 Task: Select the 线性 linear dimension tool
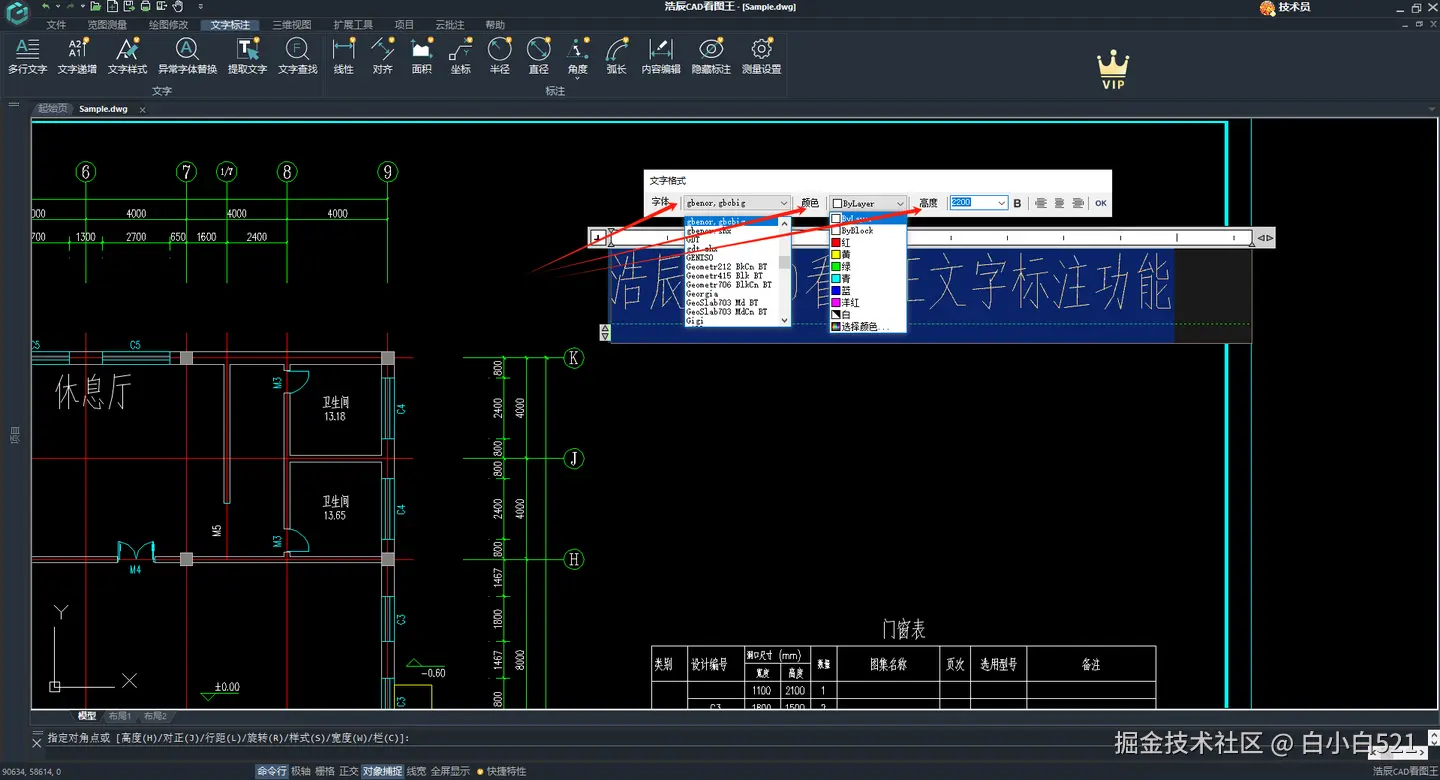click(x=344, y=56)
